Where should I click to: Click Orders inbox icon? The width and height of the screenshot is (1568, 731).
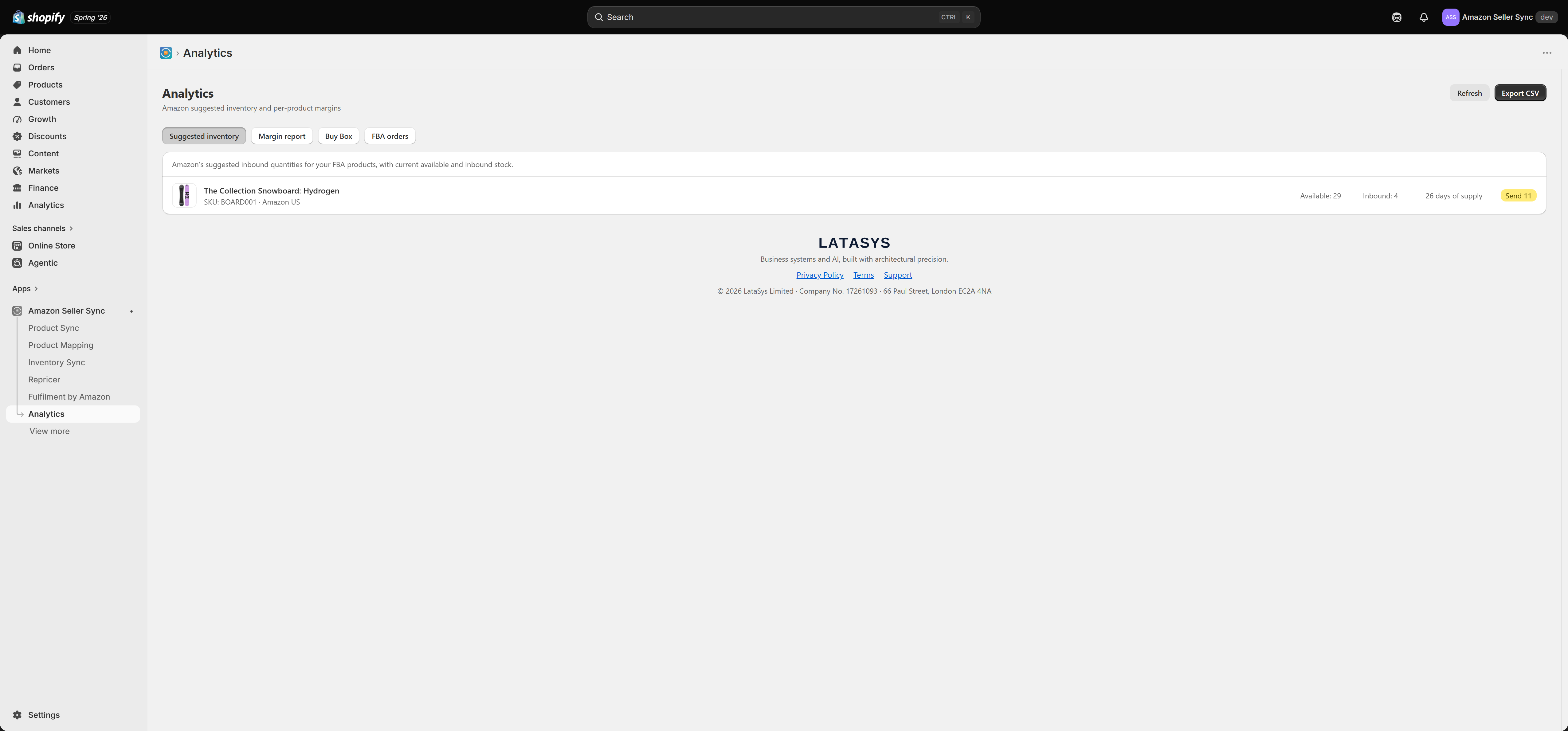point(17,68)
